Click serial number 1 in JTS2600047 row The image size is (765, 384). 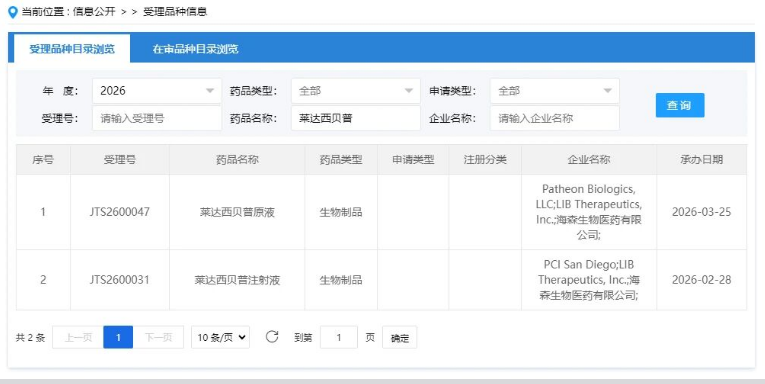coord(43,212)
